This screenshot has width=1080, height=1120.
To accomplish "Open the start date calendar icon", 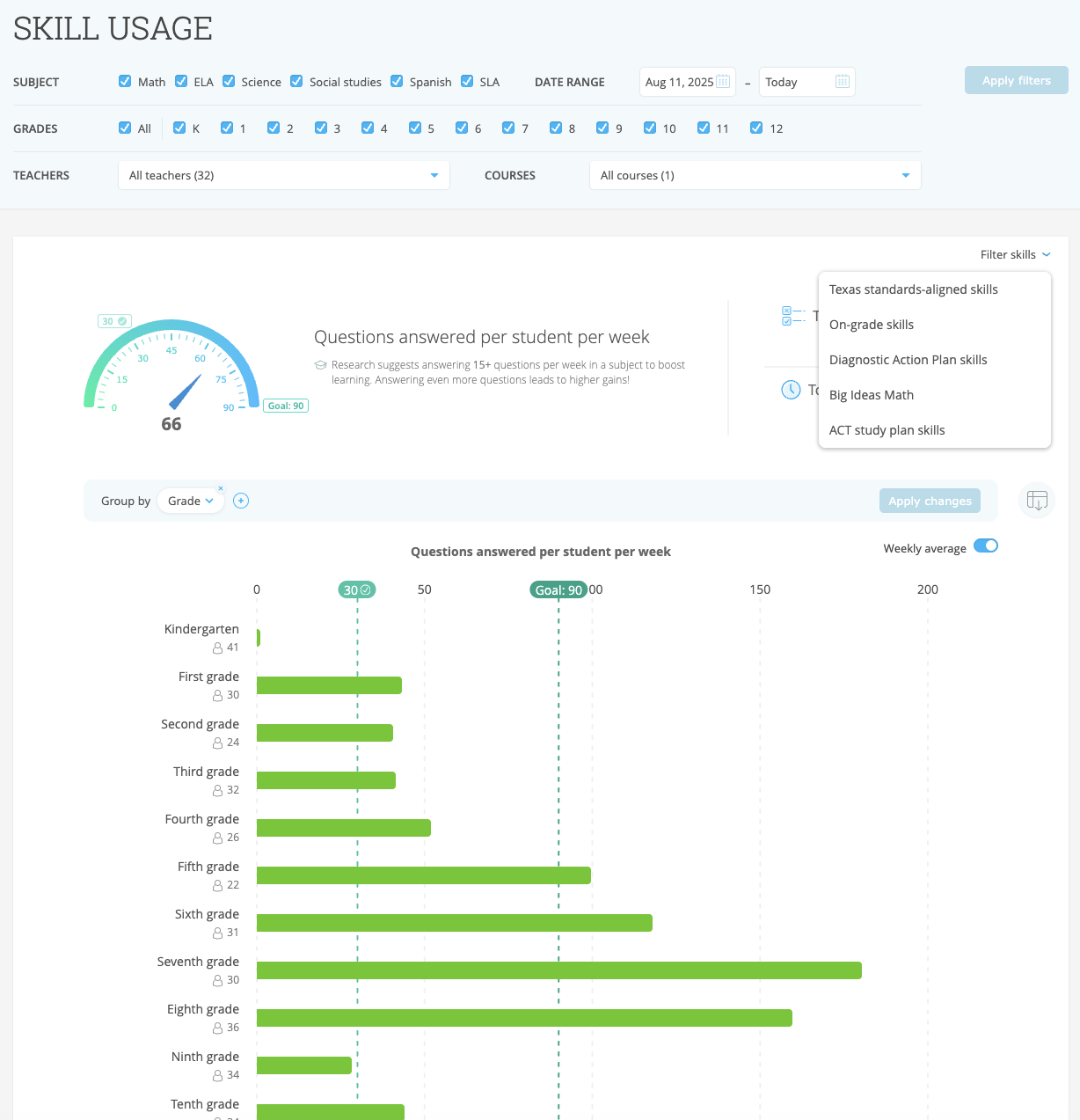I will [x=723, y=82].
